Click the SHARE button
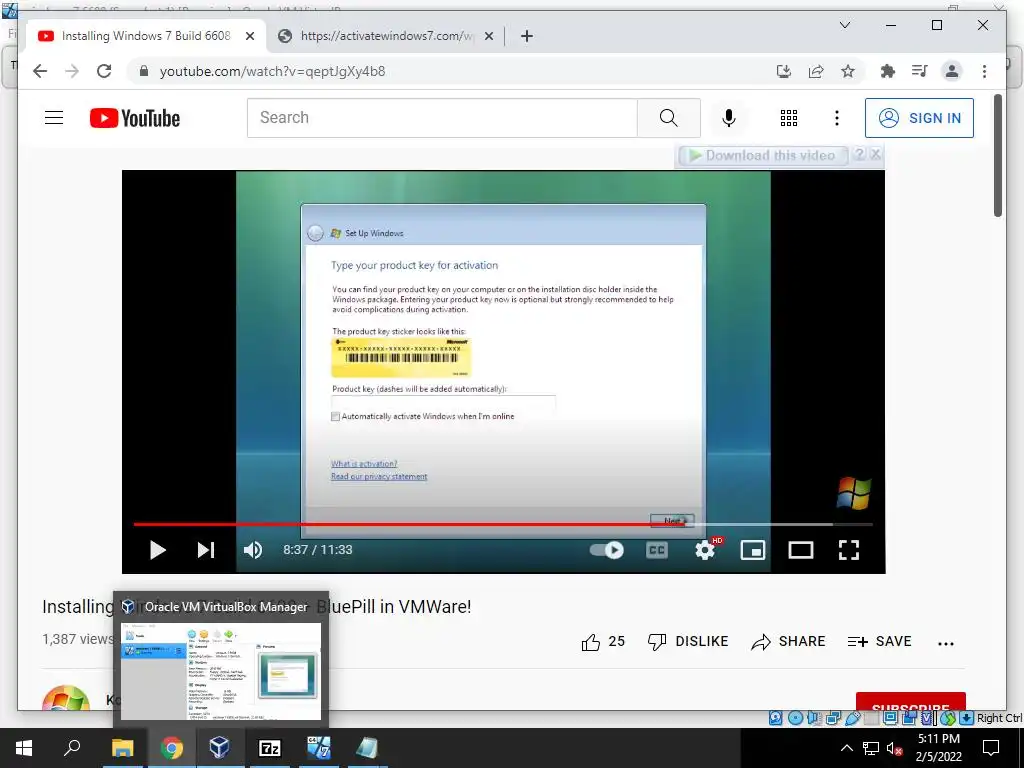 [788, 642]
